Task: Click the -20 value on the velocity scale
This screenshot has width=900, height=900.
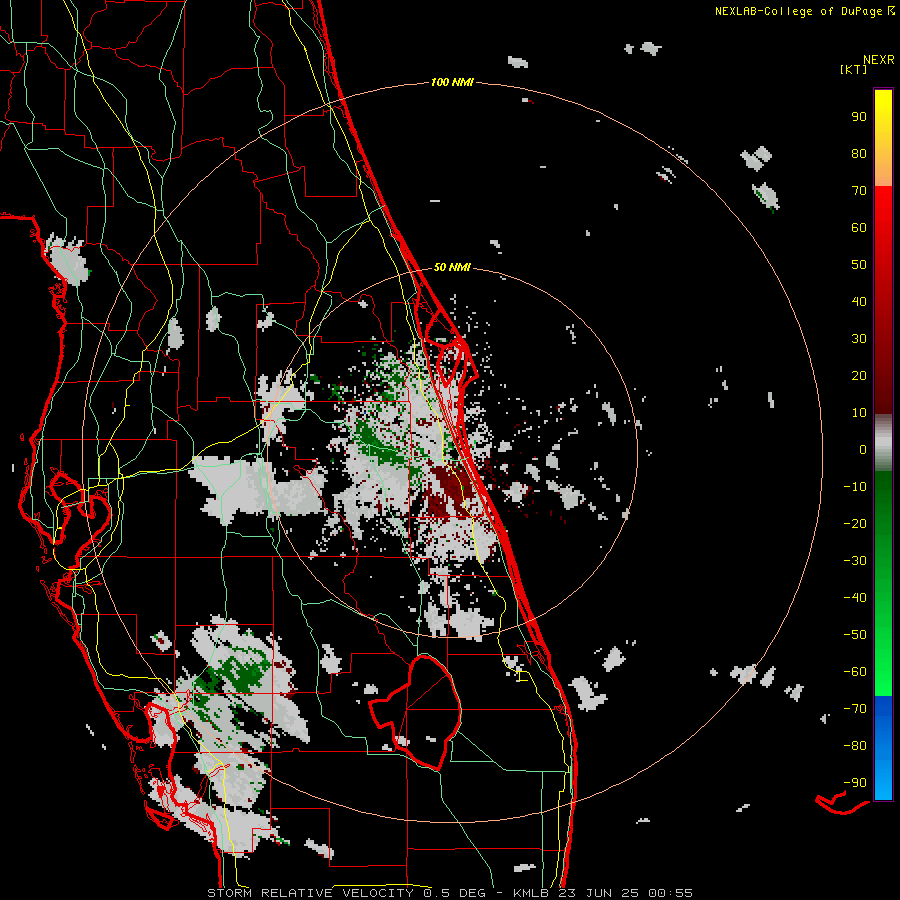Action: tap(855, 524)
